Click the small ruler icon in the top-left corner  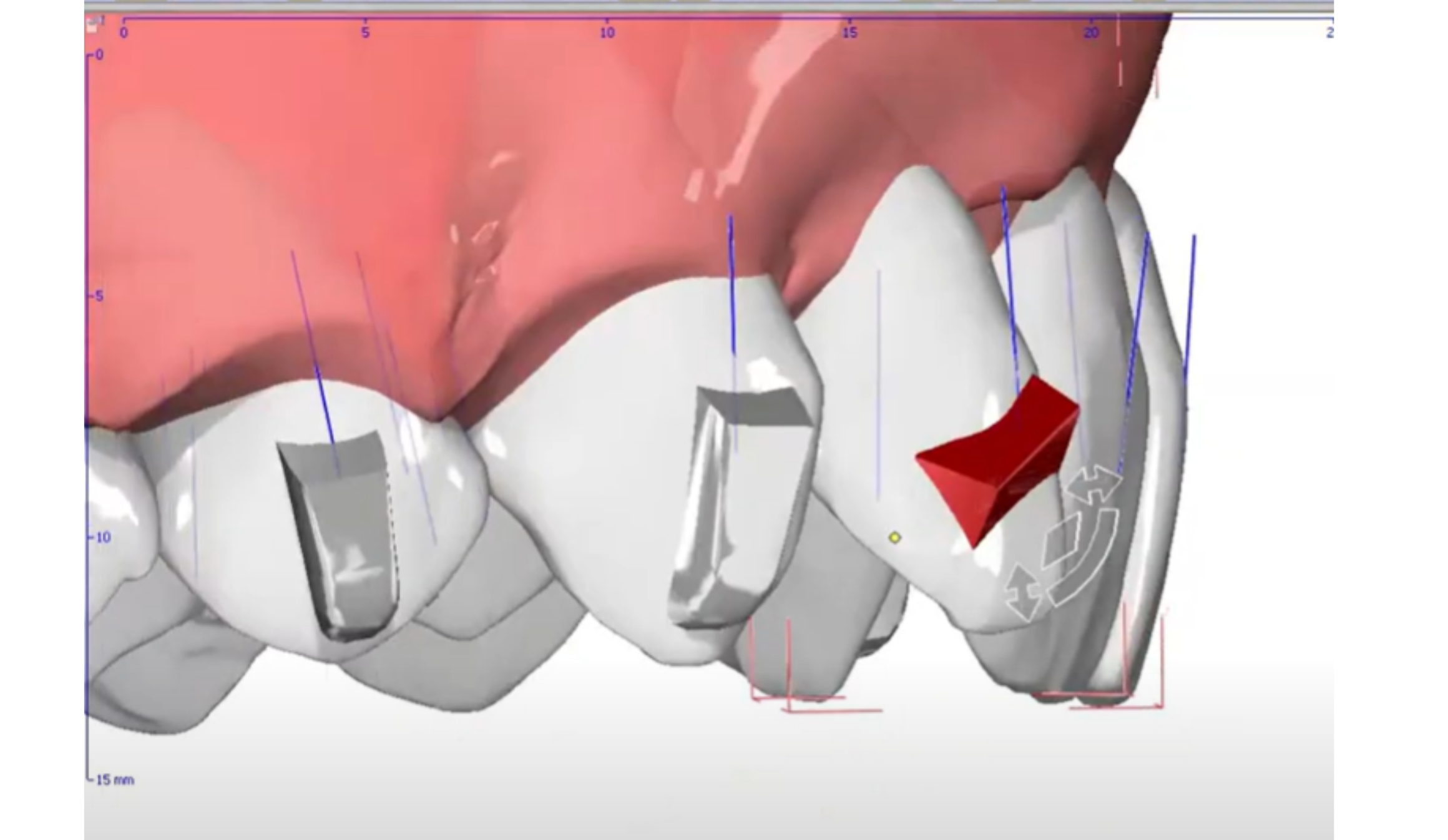point(94,25)
